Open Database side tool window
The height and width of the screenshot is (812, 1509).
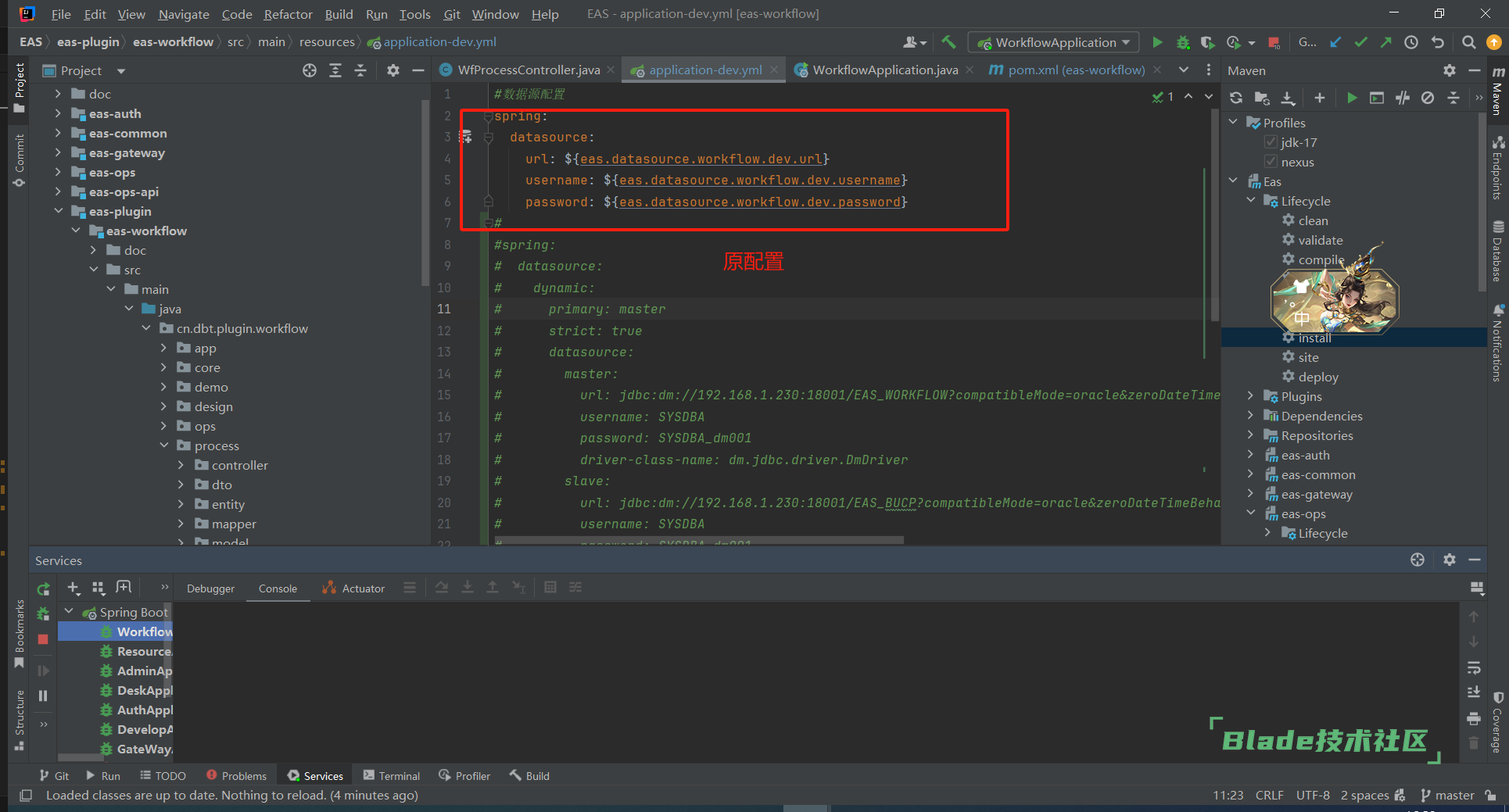coord(1497,252)
